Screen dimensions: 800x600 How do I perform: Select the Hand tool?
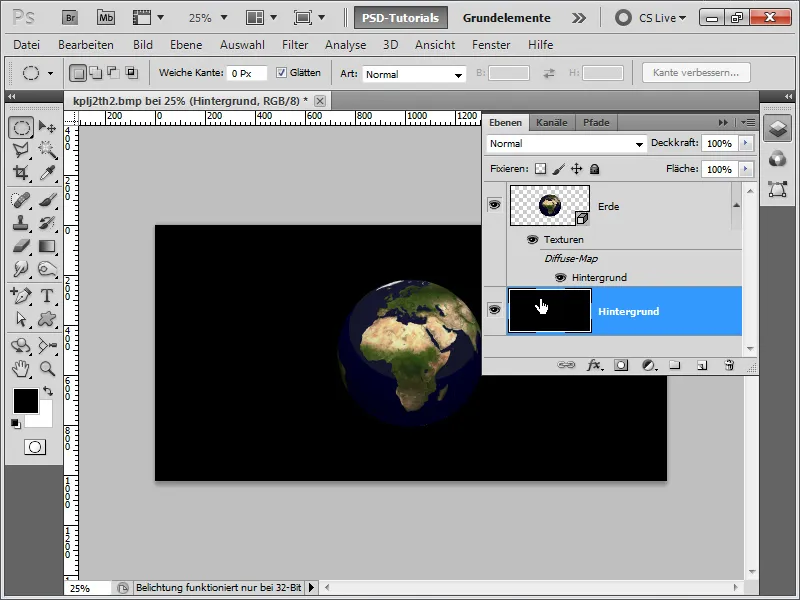[21, 368]
